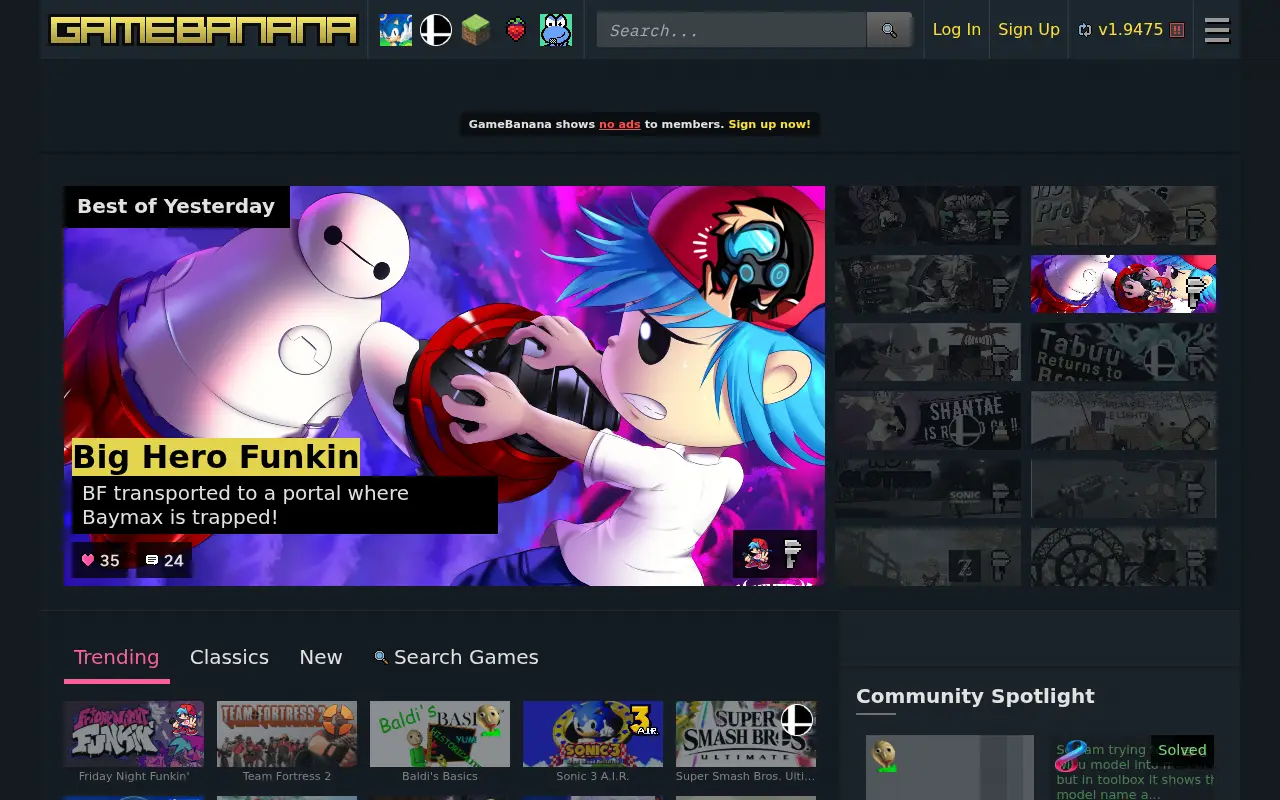Open the Search Games tab
Image resolution: width=1280 pixels, height=800 pixels.
click(x=456, y=657)
